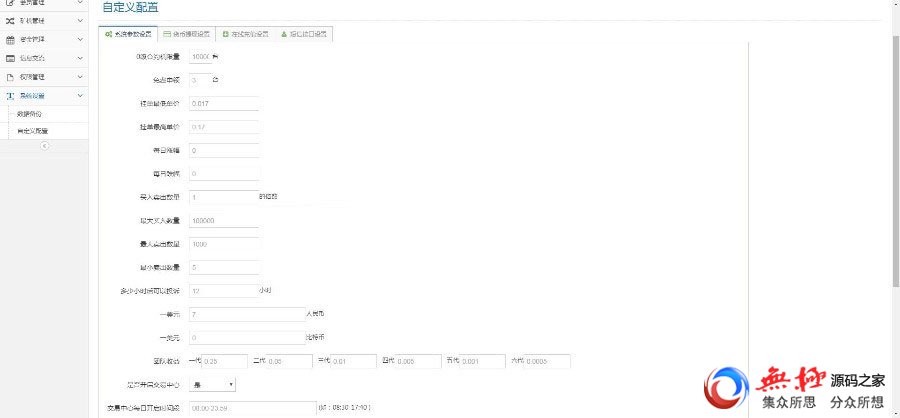Click the text icon beside the expanded sidebar menu
Image resolution: width=900 pixels, height=418 pixels.
coord(10,95)
